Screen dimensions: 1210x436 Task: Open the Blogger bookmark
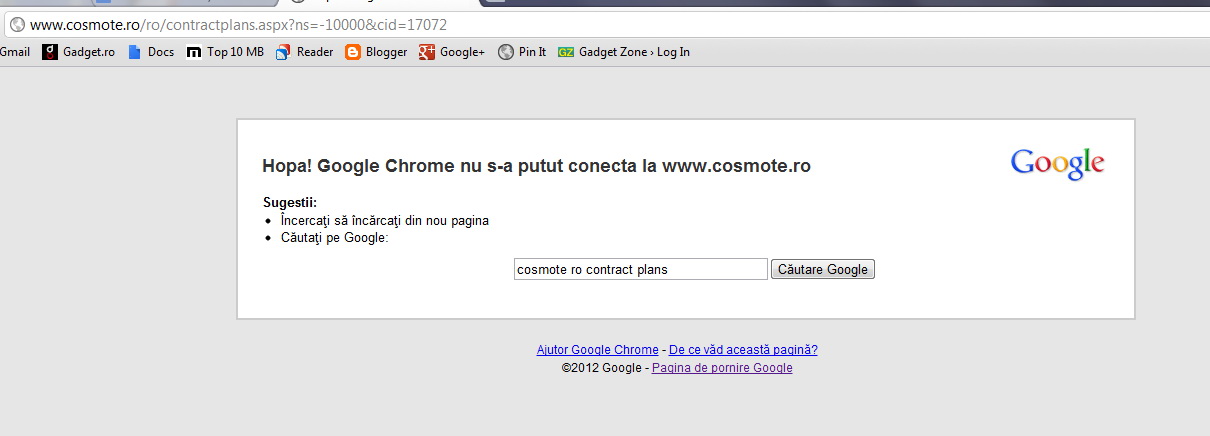coord(376,52)
